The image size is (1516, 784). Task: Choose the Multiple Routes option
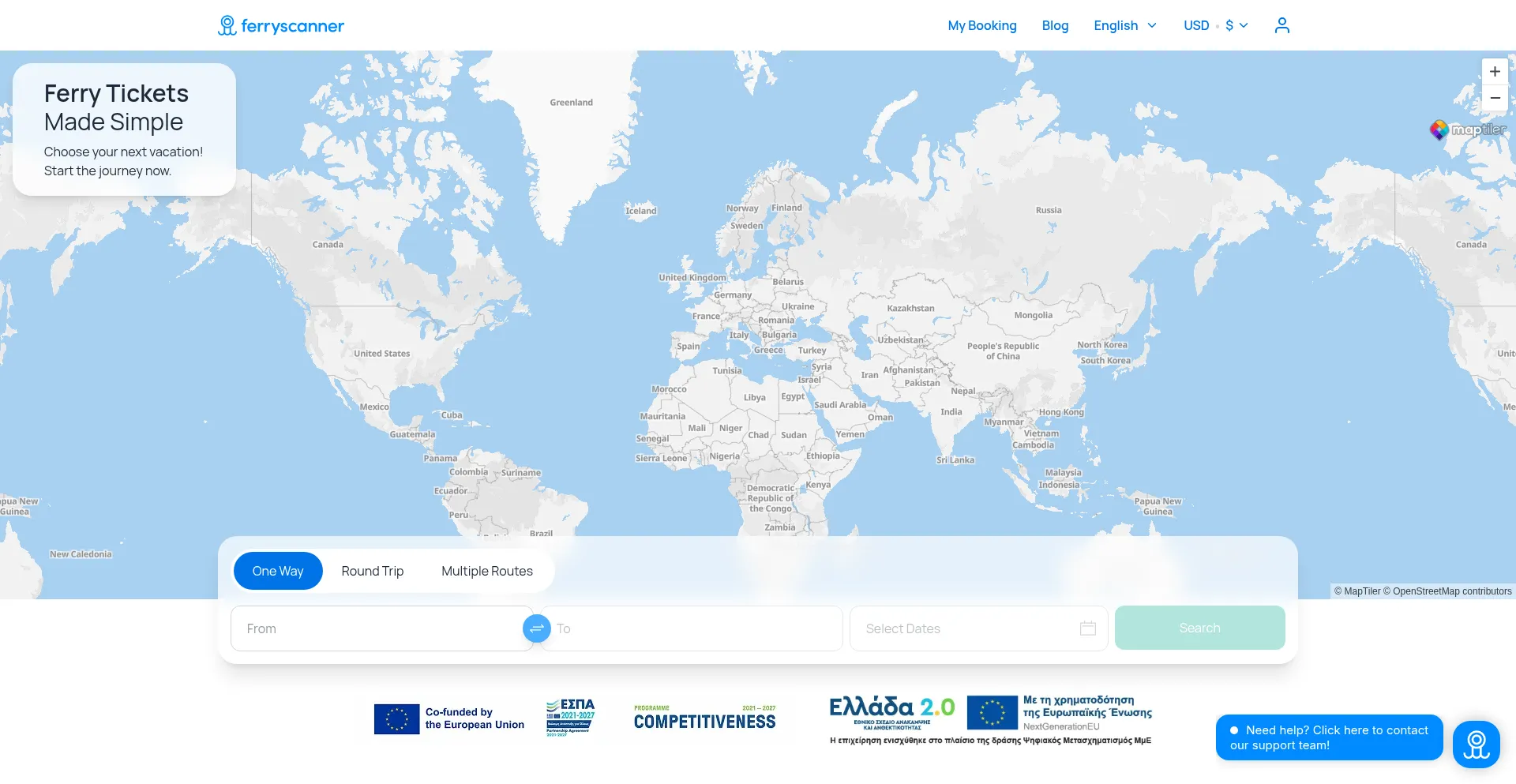point(486,571)
